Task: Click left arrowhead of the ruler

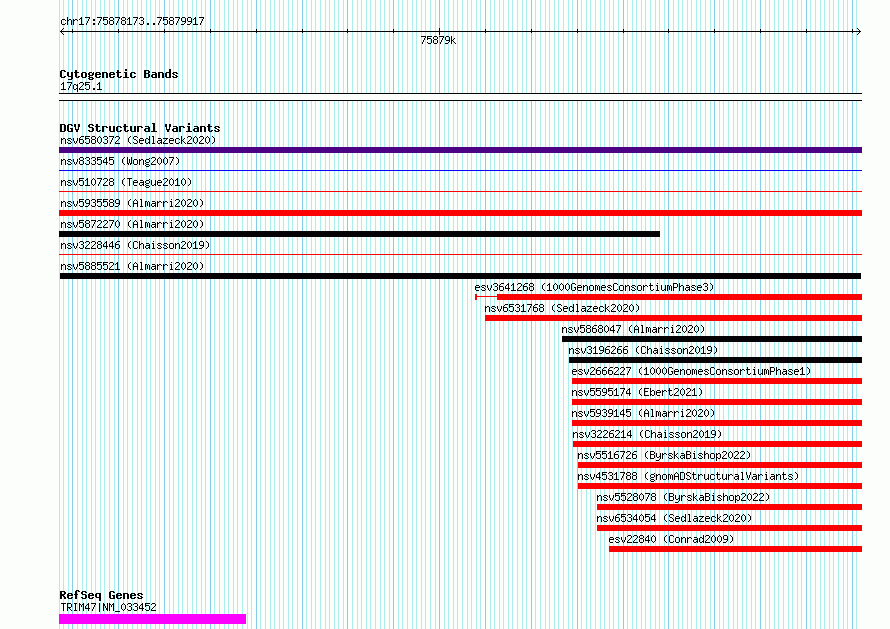Action: pyautogui.click(x=62, y=32)
